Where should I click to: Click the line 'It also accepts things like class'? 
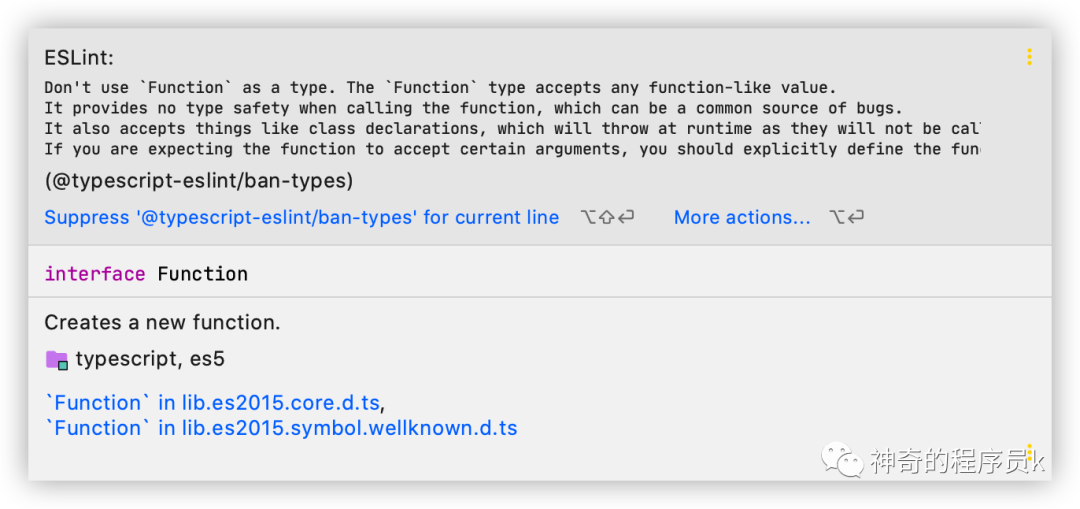pyautogui.click(x=512, y=129)
